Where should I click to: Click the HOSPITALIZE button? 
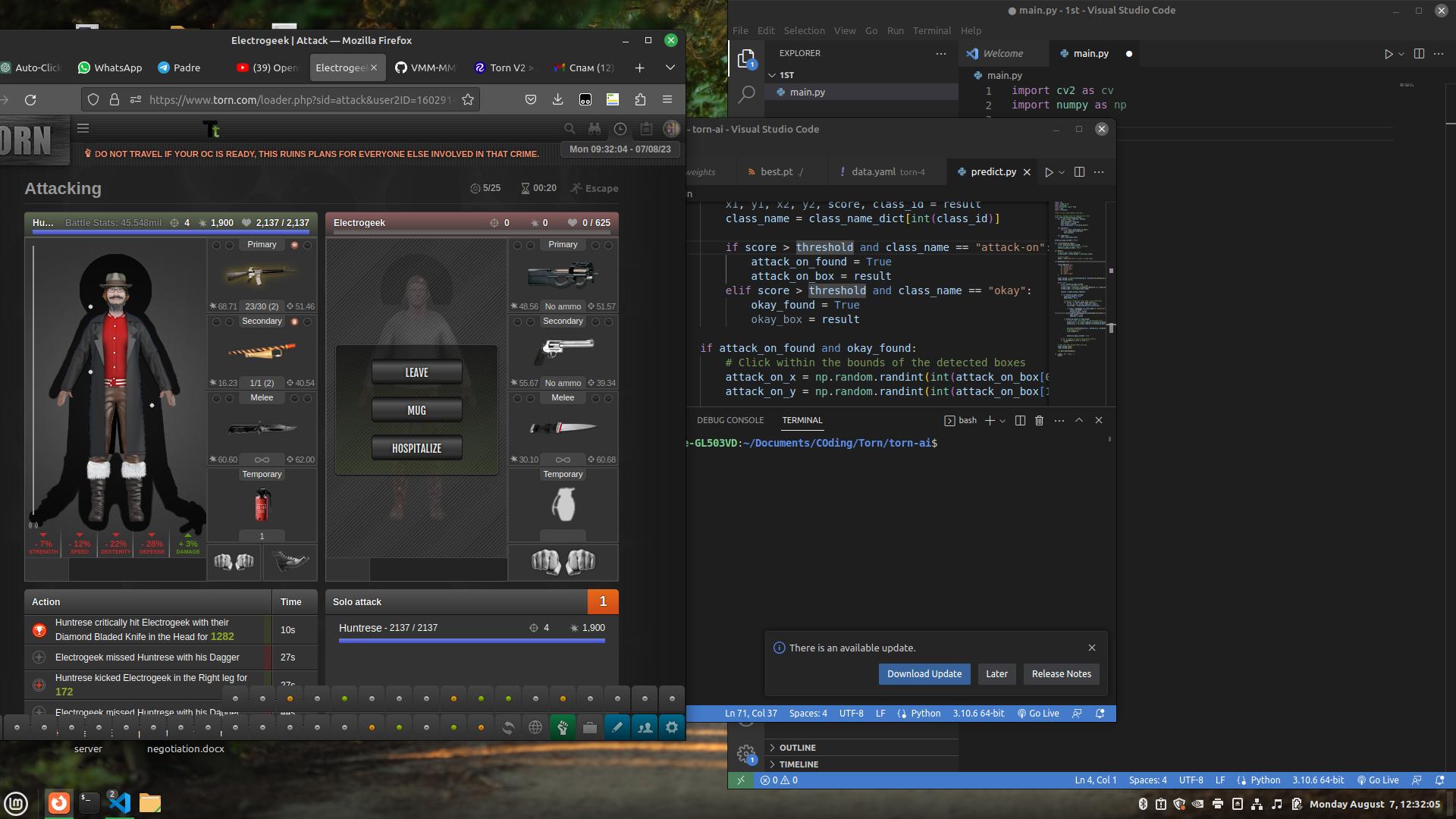pos(416,448)
